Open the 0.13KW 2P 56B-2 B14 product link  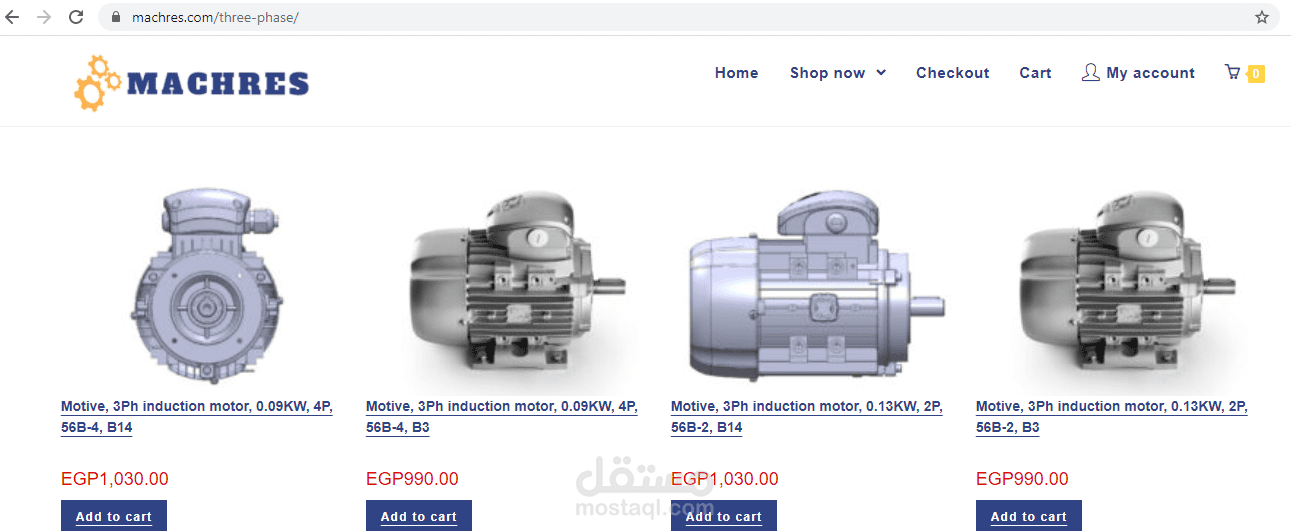click(x=806, y=417)
